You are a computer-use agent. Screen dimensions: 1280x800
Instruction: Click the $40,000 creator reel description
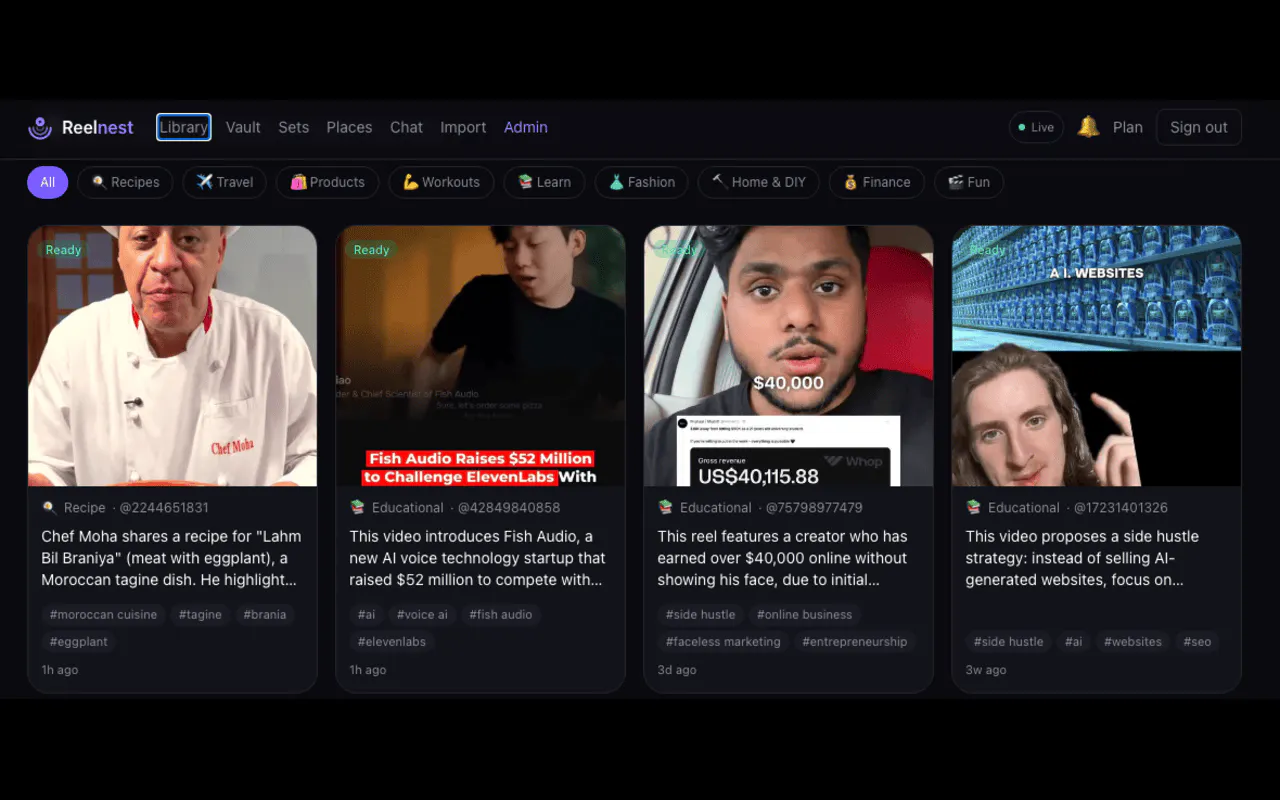tap(788, 558)
